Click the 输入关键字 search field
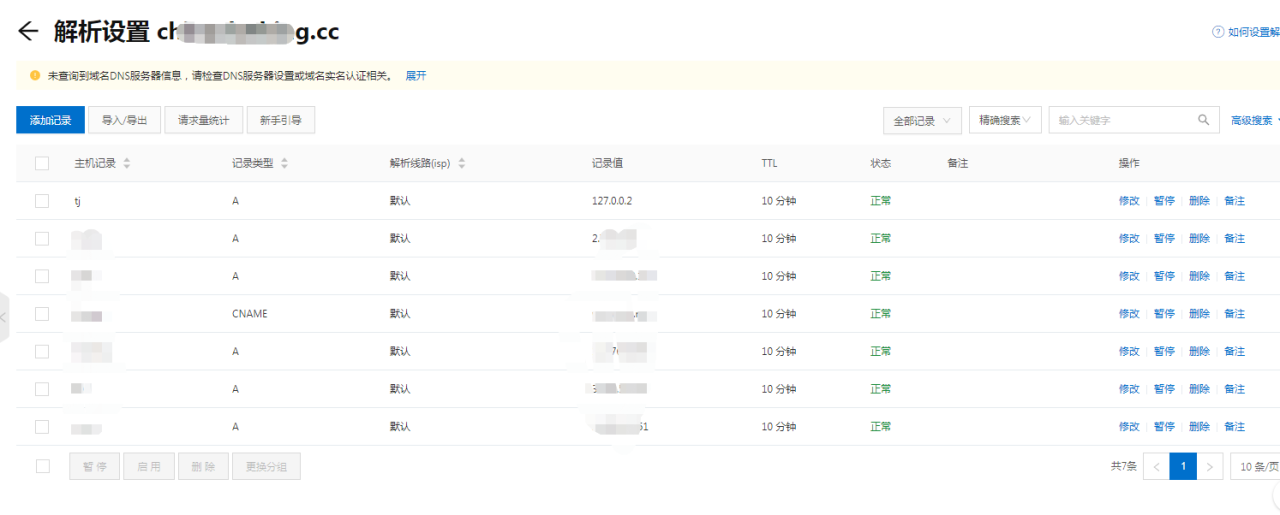Screen dimensions: 1280x515 (1120, 120)
